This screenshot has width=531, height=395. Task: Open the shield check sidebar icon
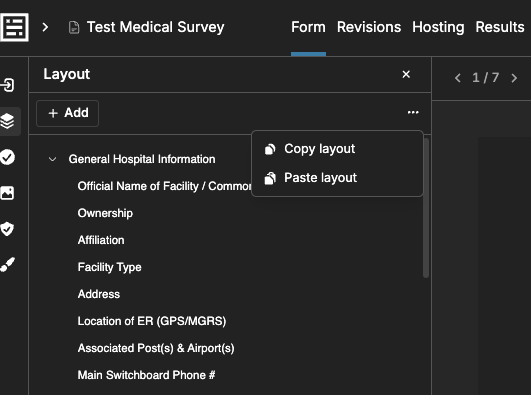[7, 229]
